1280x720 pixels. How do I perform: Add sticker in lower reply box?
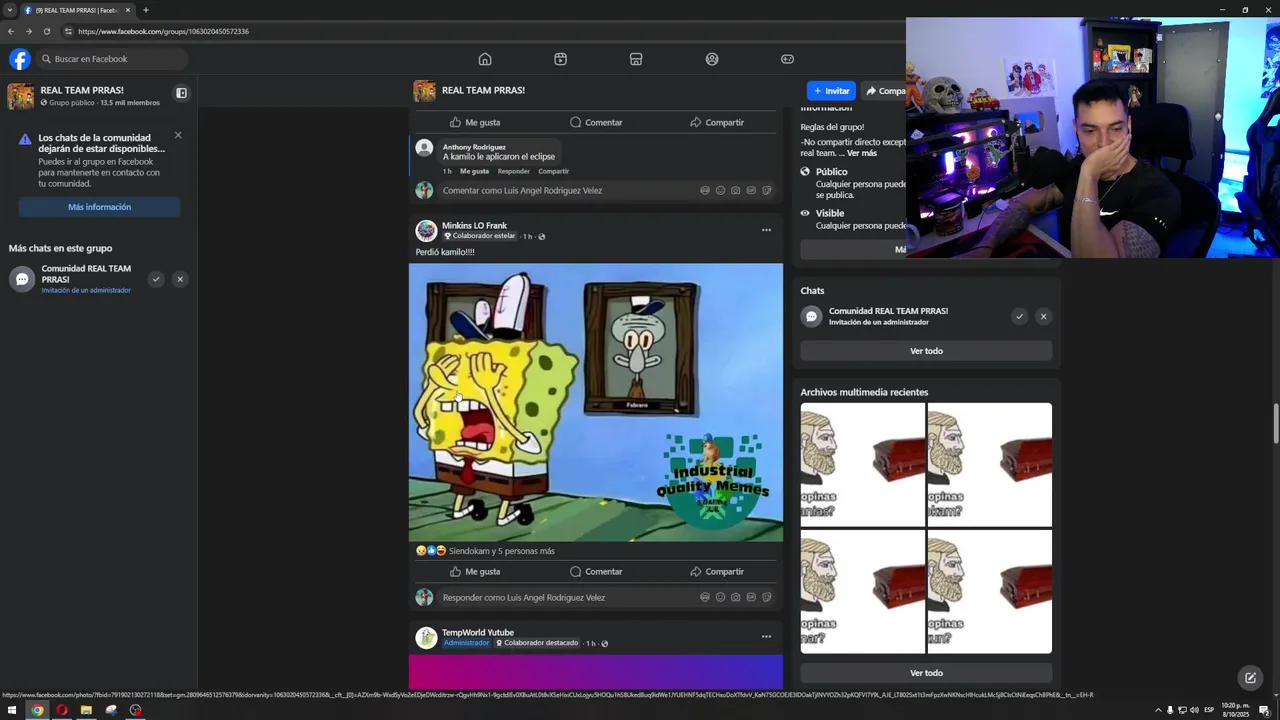coord(766,598)
